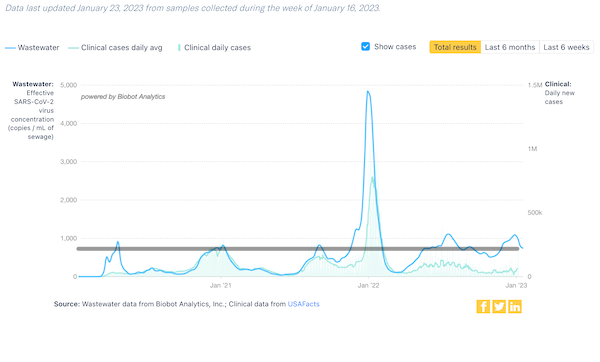Toggle Wastewater series in legend
600x362 pixels.
(x=32, y=48)
